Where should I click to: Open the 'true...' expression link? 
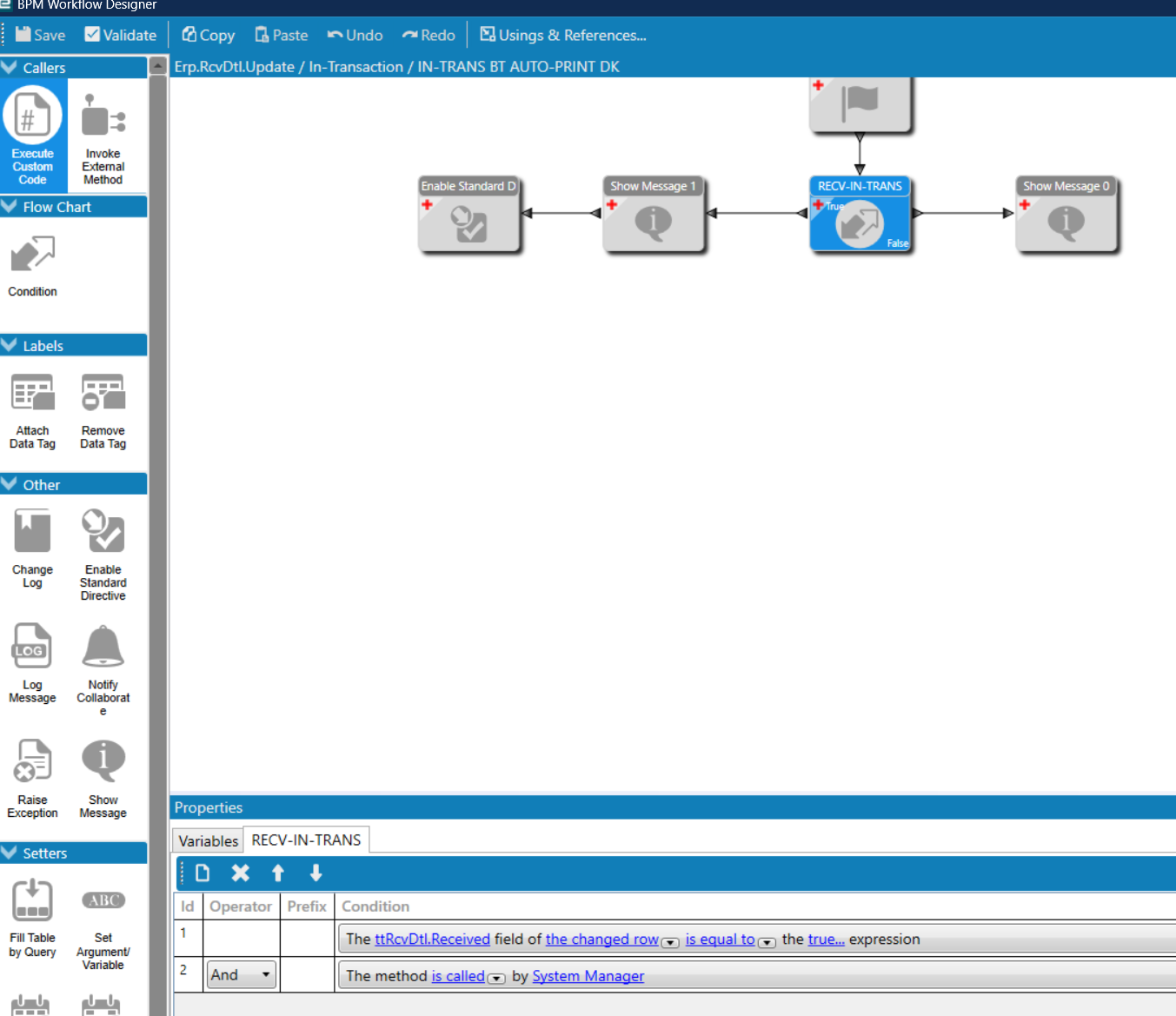click(x=826, y=939)
